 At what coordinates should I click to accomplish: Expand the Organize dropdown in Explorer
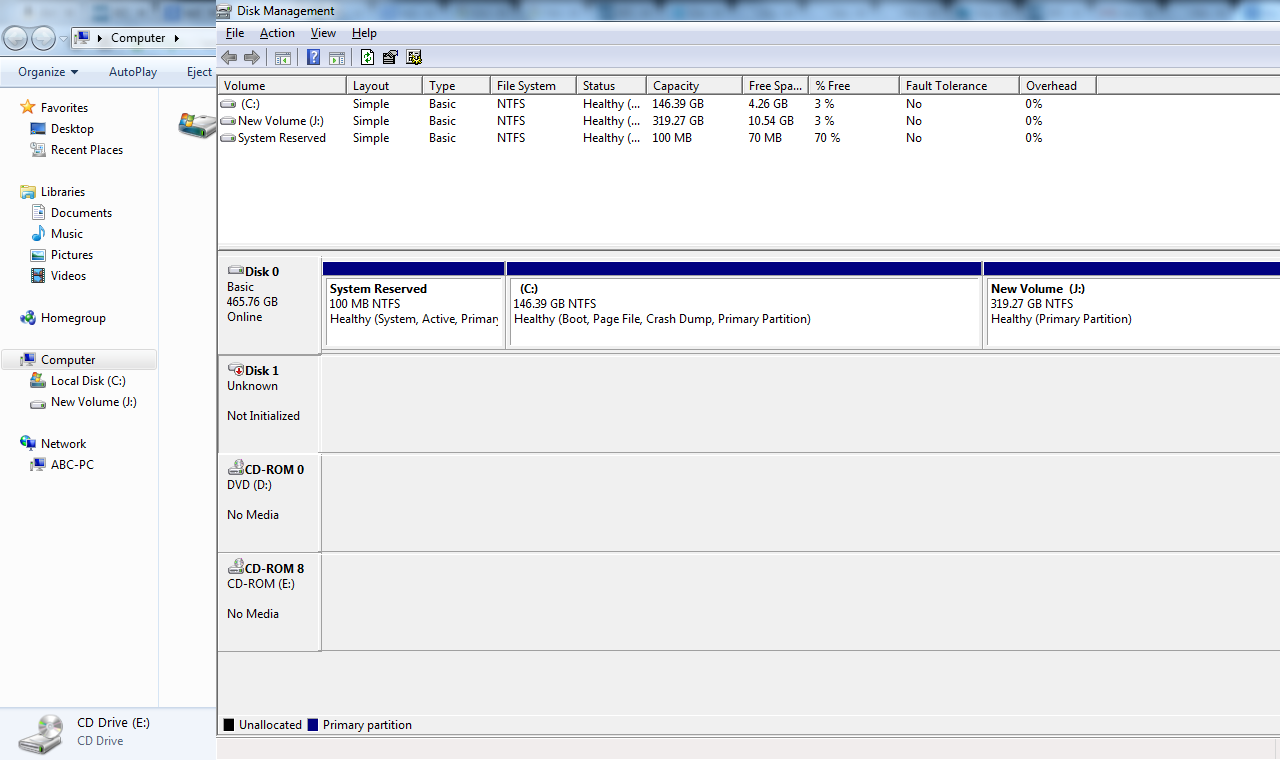coord(48,72)
